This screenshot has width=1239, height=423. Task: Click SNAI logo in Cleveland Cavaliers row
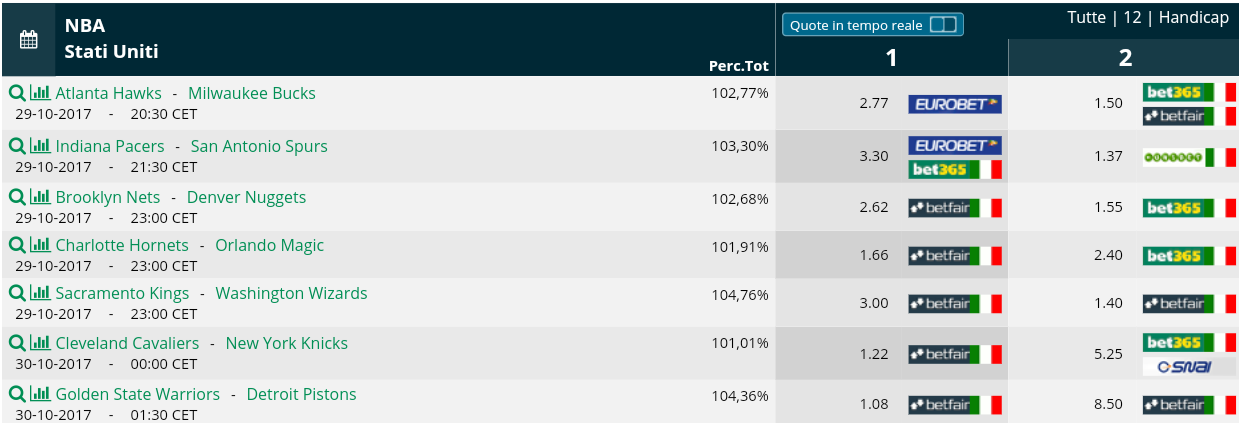[x=1189, y=367]
